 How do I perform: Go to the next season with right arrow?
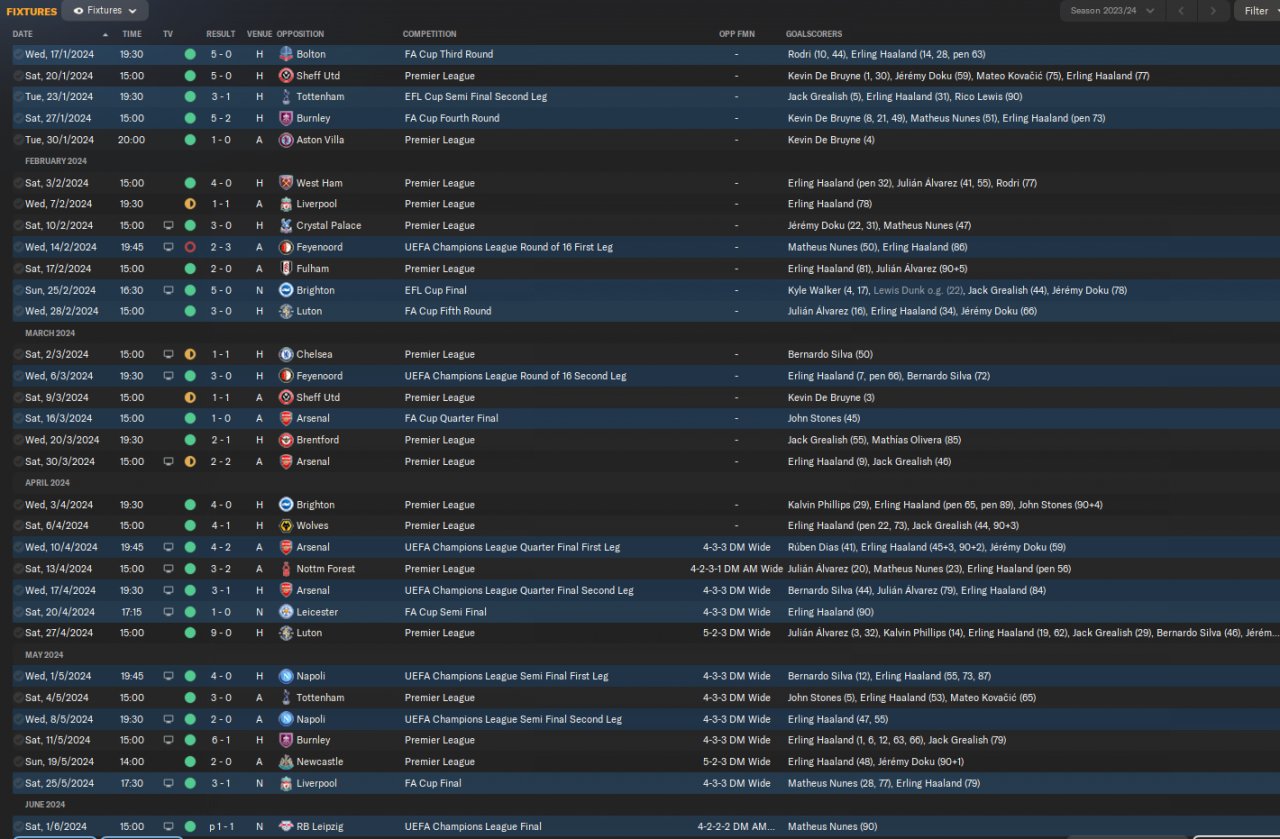click(x=1213, y=11)
